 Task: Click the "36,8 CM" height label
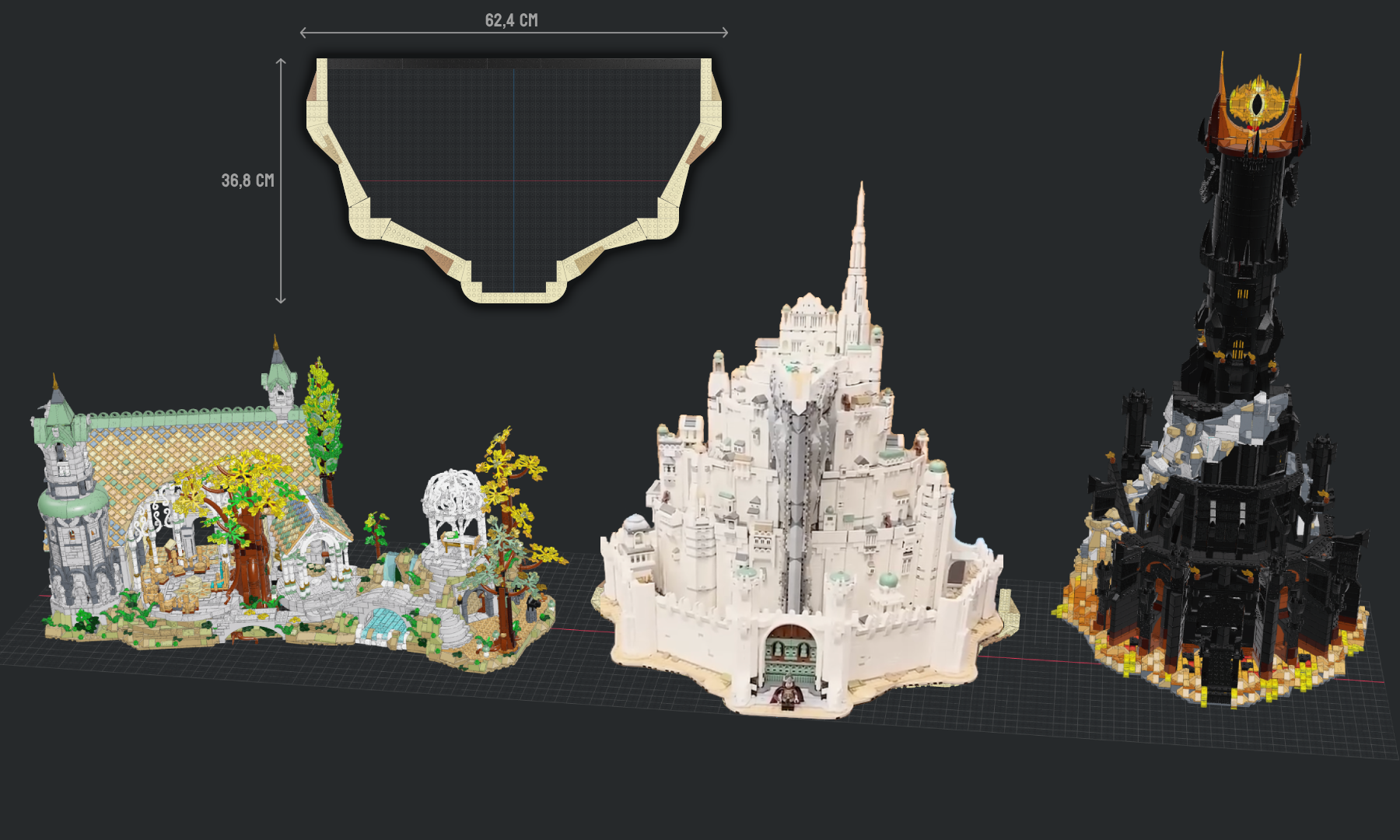247,180
